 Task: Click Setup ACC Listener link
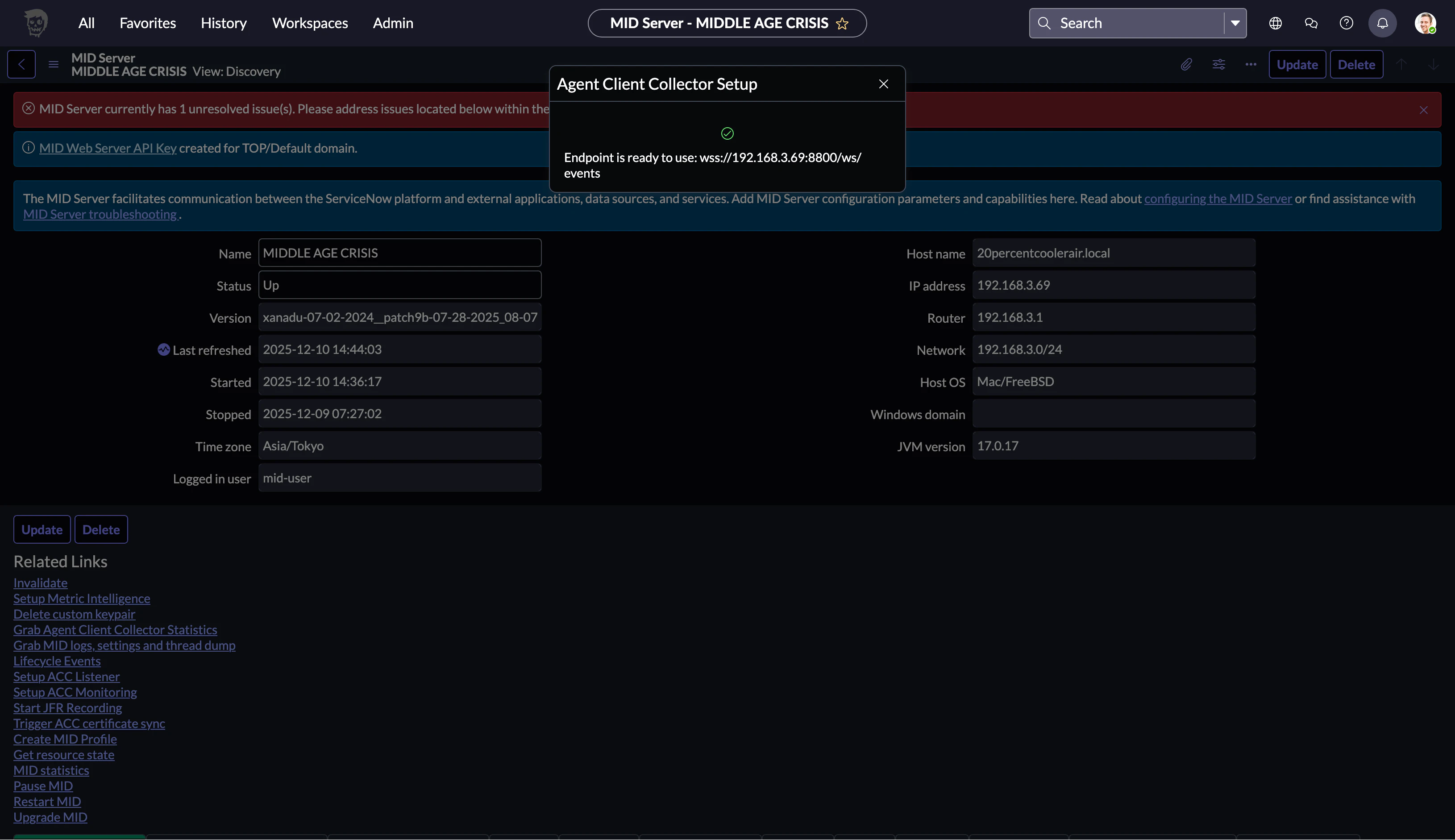tap(67, 676)
